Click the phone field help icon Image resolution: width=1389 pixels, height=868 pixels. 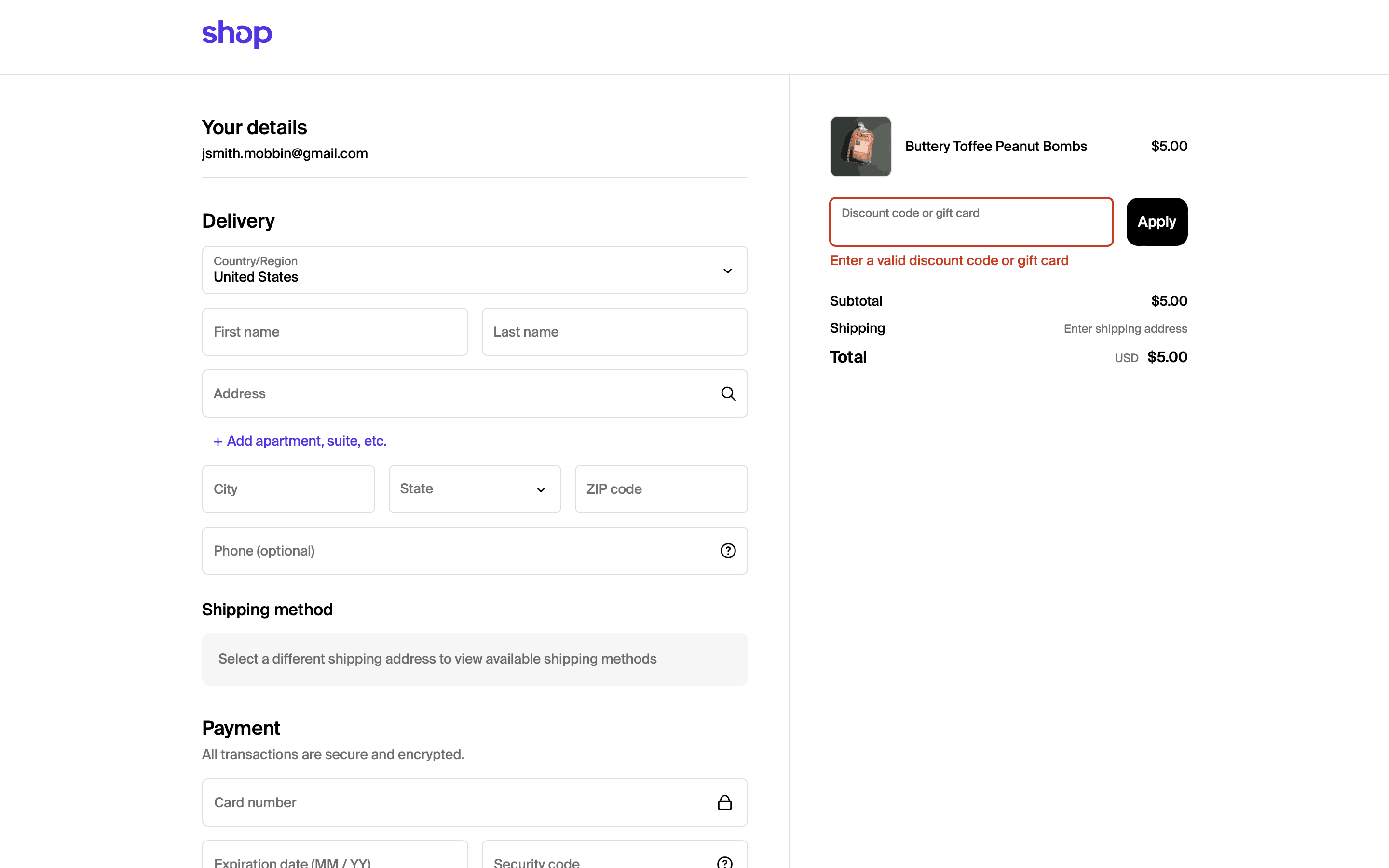728,551
